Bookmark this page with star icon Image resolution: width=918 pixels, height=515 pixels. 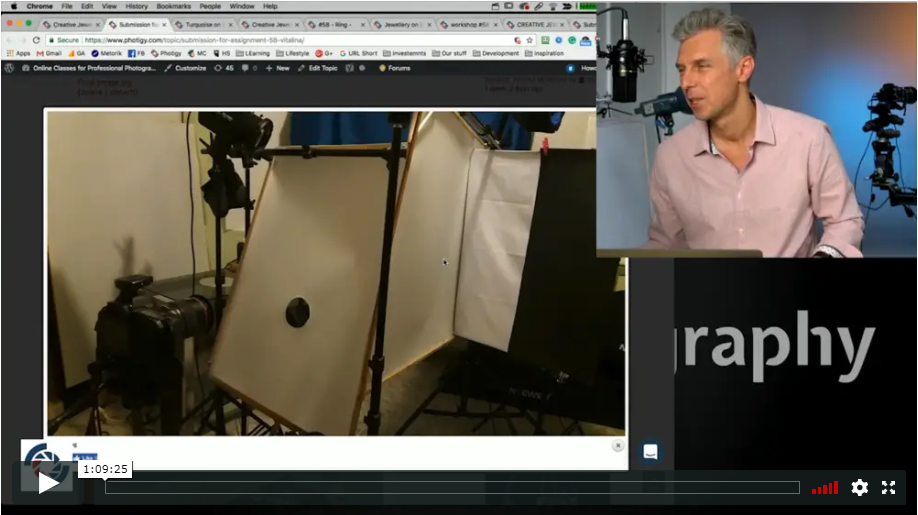click(x=529, y=40)
